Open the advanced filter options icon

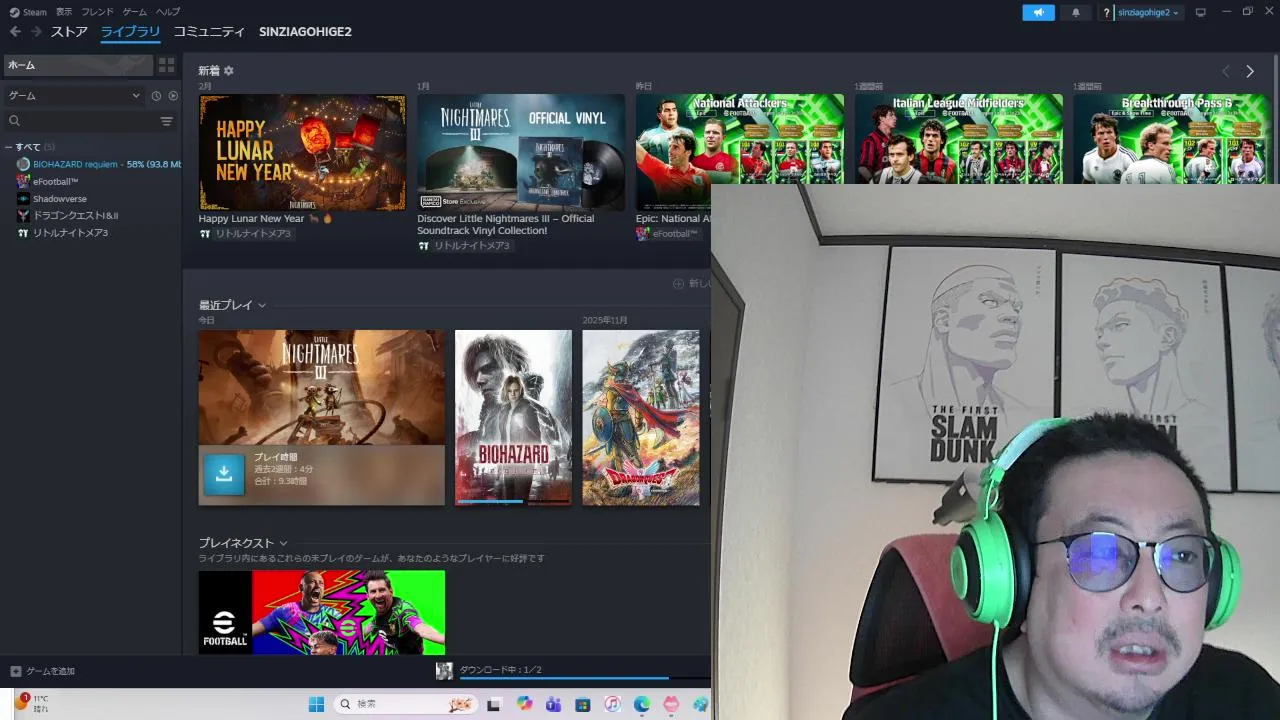pyautogui.click(x=166, y=121)
